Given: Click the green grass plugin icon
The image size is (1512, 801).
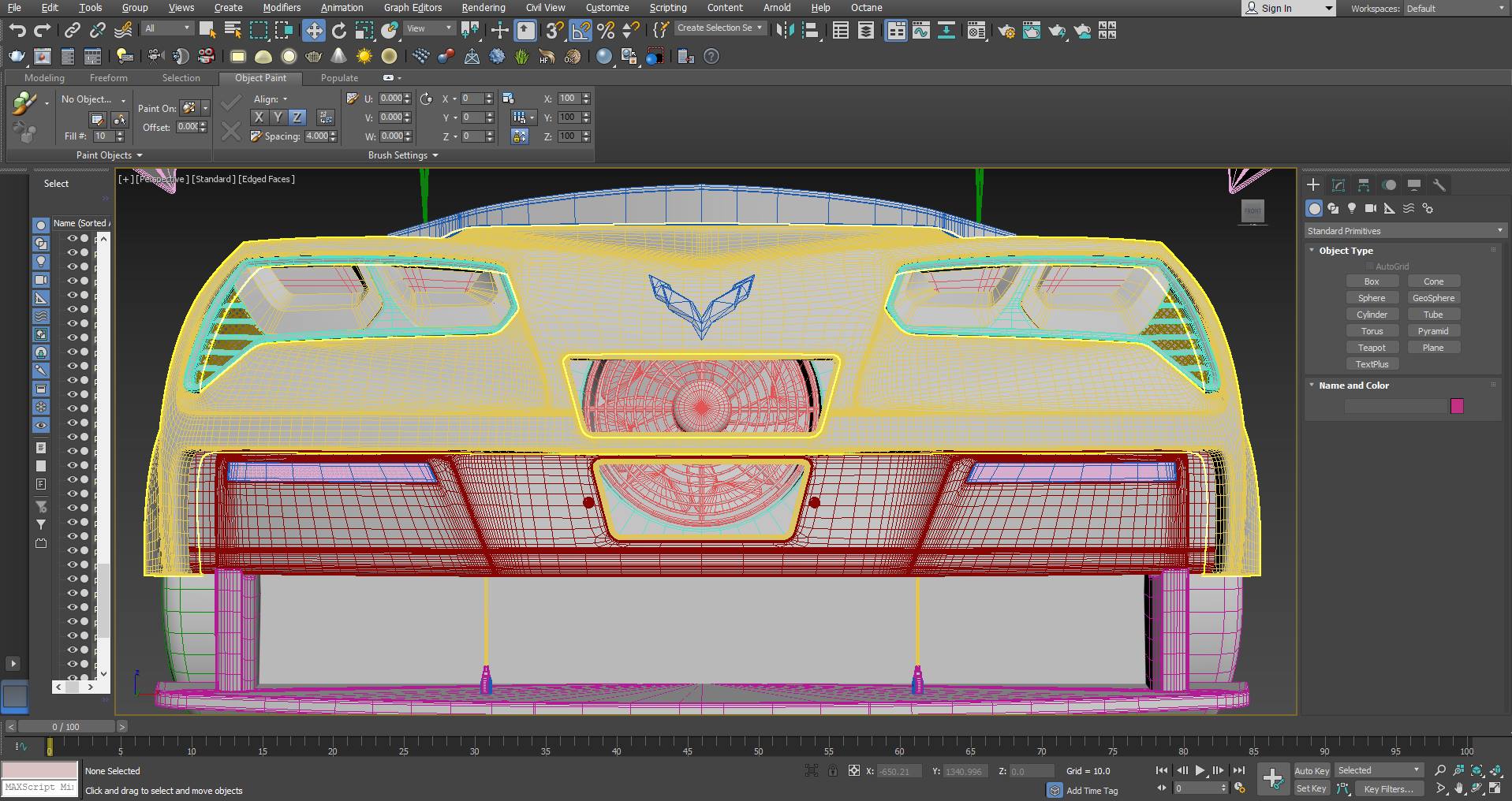Looking at the screenshot, I should [521, 57].
